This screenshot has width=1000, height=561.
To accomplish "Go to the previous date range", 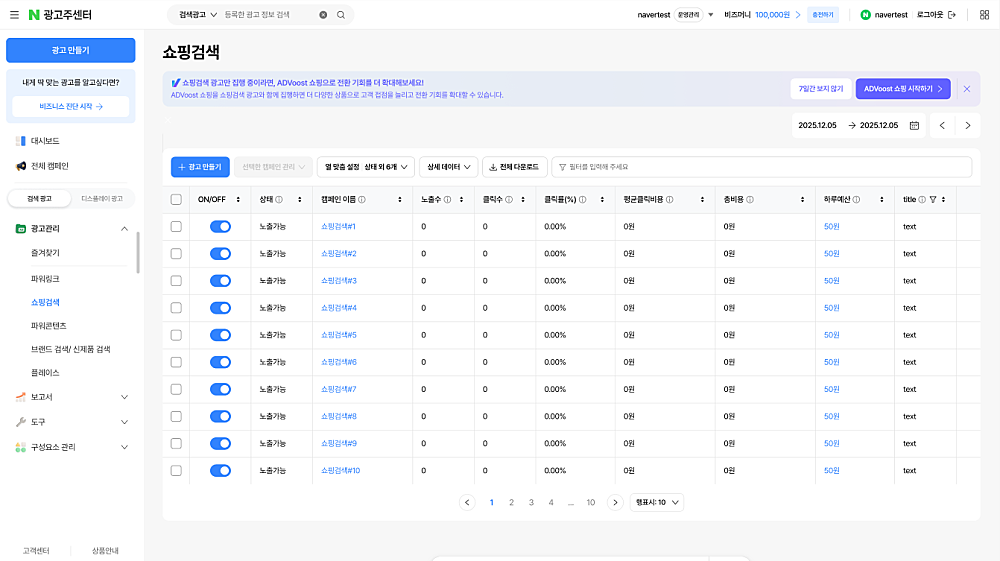I will (x=942, y=126).
